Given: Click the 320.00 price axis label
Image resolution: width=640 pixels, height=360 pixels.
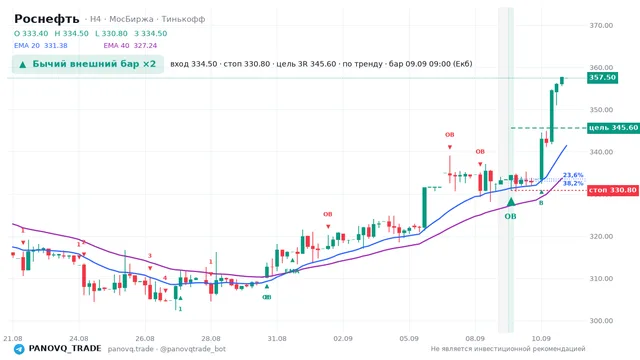Looking at the screenshot, I should click(601, 236).
